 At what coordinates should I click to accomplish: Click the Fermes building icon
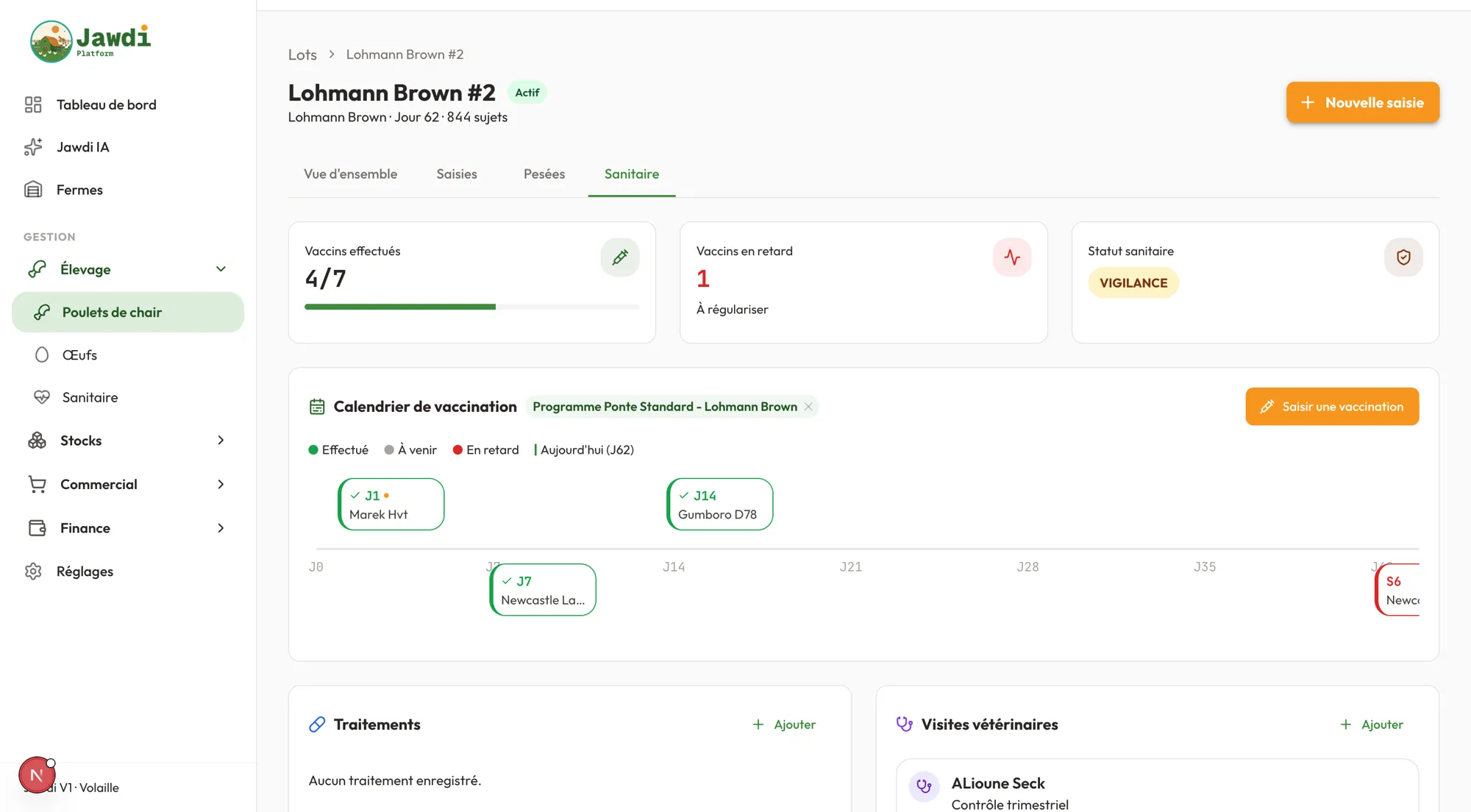[x=33, y=190]
